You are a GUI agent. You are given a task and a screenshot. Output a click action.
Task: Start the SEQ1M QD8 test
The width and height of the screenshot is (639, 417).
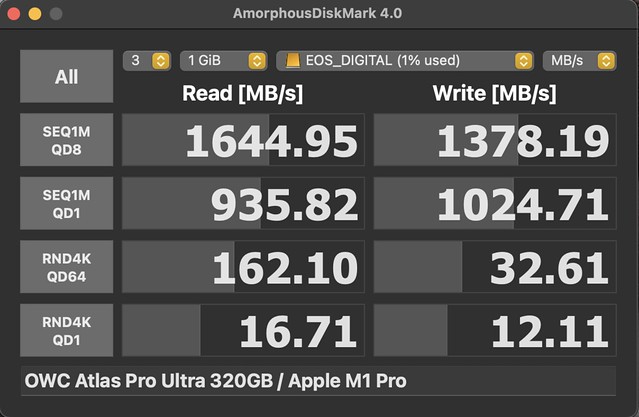[66, 140]
